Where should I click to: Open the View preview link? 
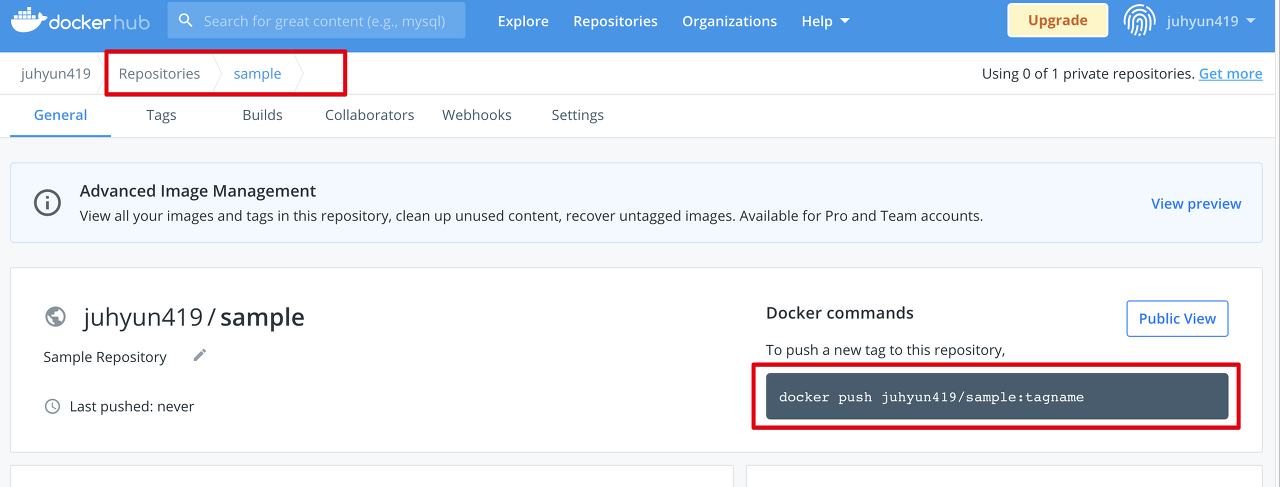tap(1196, 203)
